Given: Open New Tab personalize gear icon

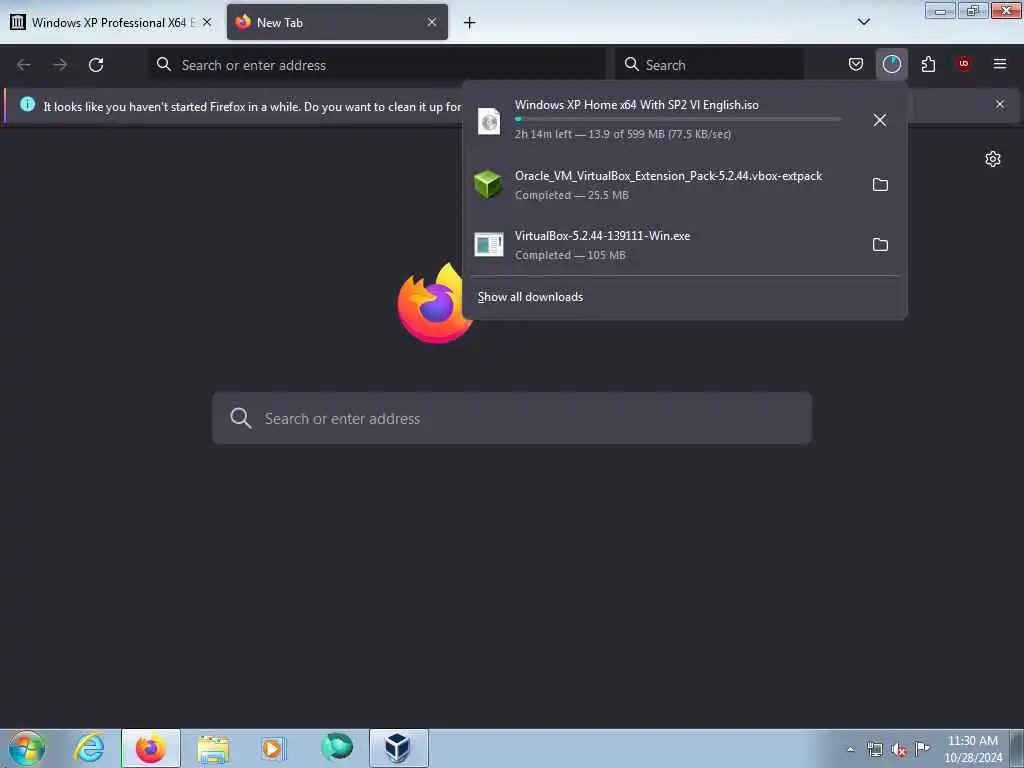Looking at the screenshot, I should pos(993,159).
